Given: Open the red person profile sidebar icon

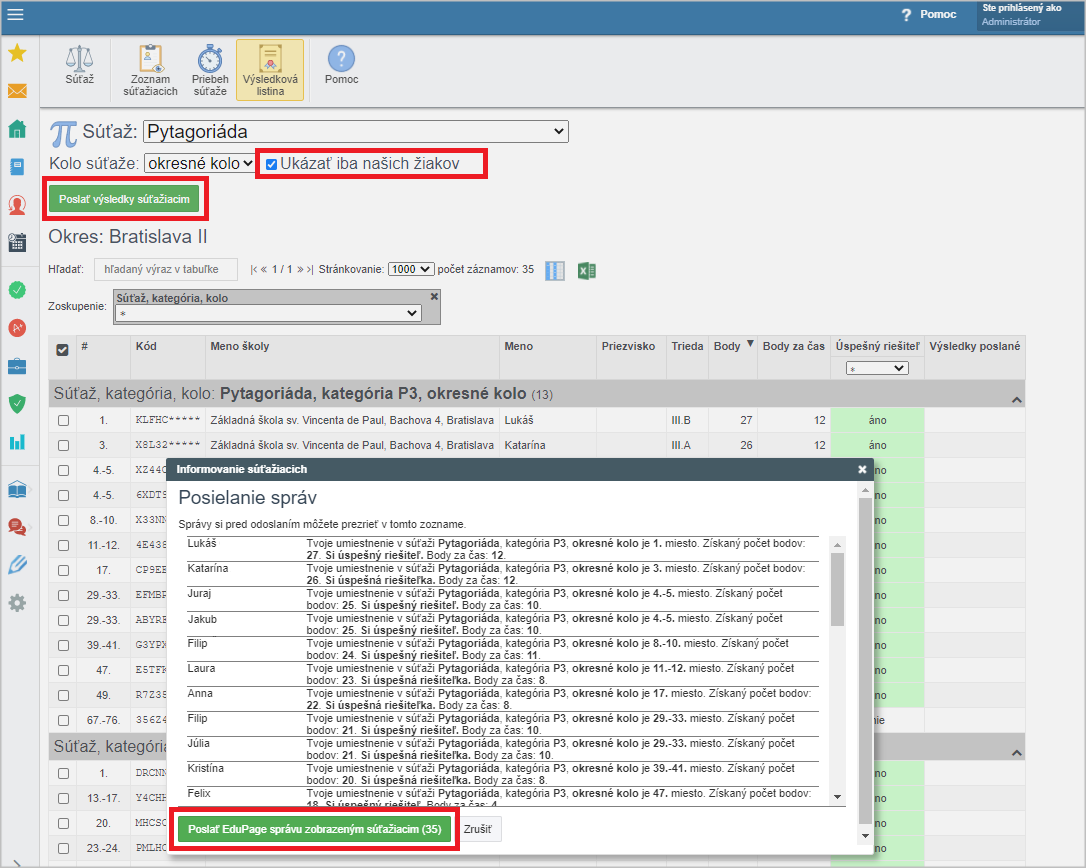Looking at the screenshot, I should click(17, 205).
